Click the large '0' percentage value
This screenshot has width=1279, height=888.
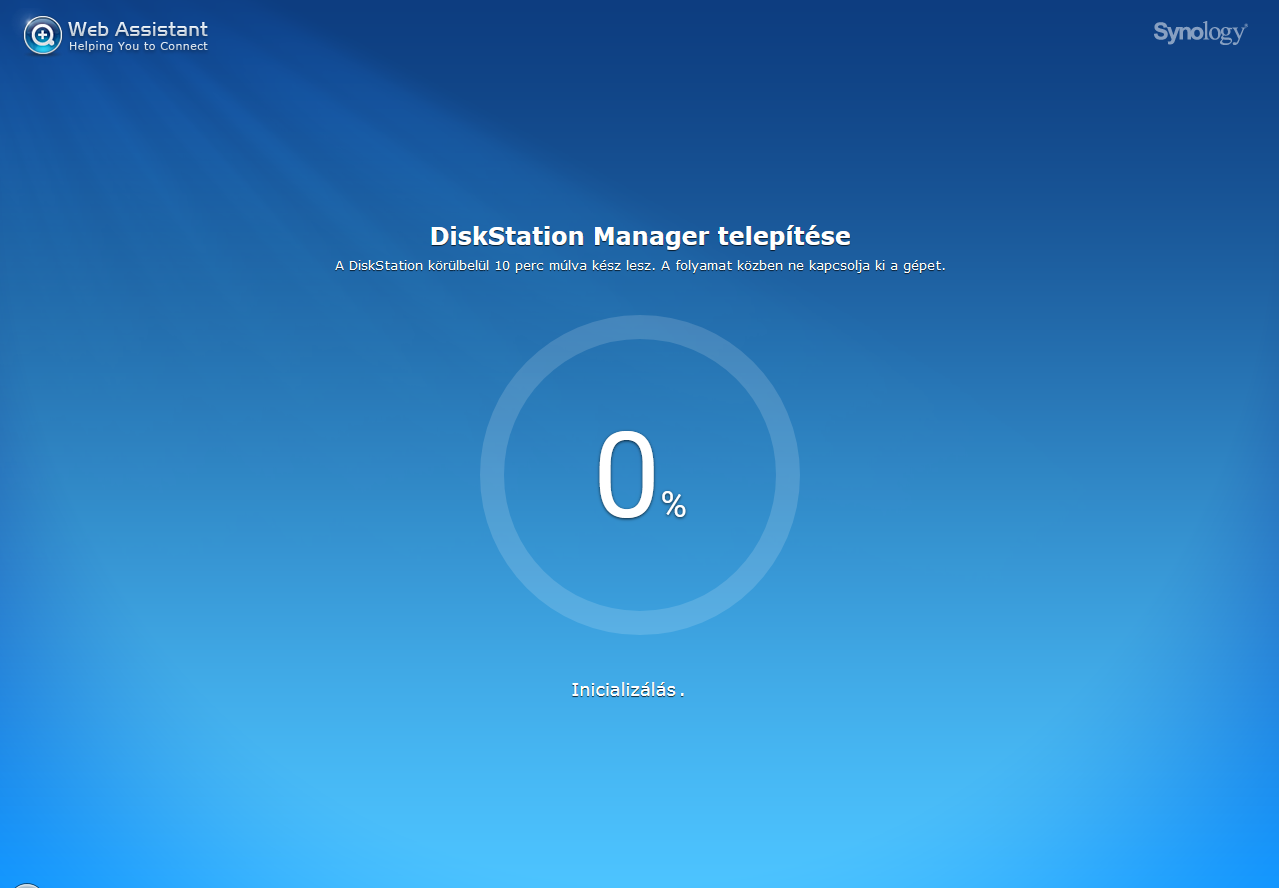coord(627,476)
